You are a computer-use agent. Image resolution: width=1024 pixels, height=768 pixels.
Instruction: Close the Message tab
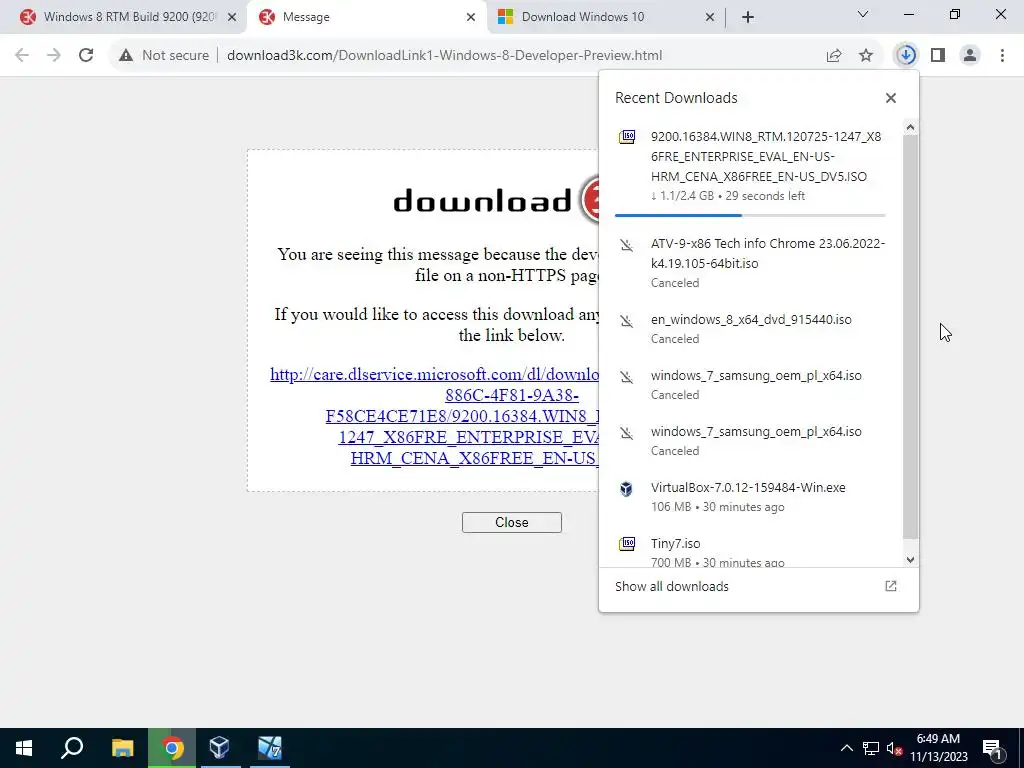tap(471, 17)
